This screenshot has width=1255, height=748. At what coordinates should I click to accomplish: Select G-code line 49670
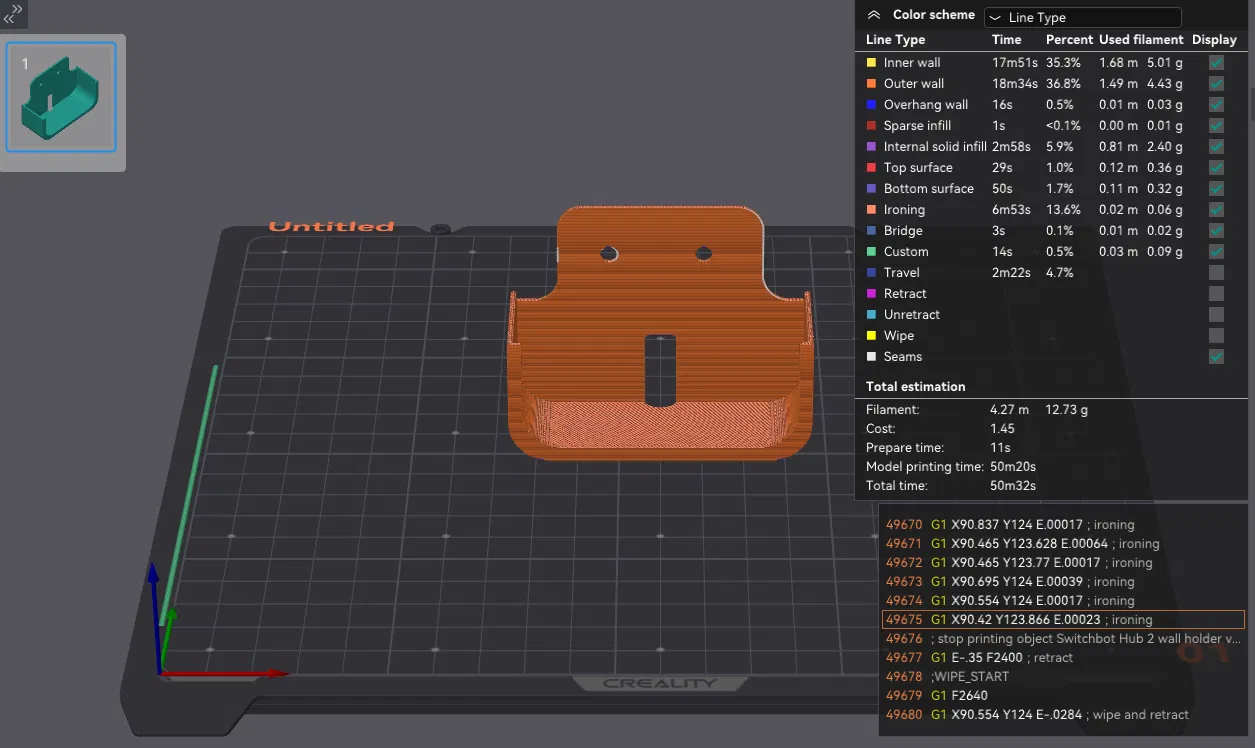[1064, 524]
